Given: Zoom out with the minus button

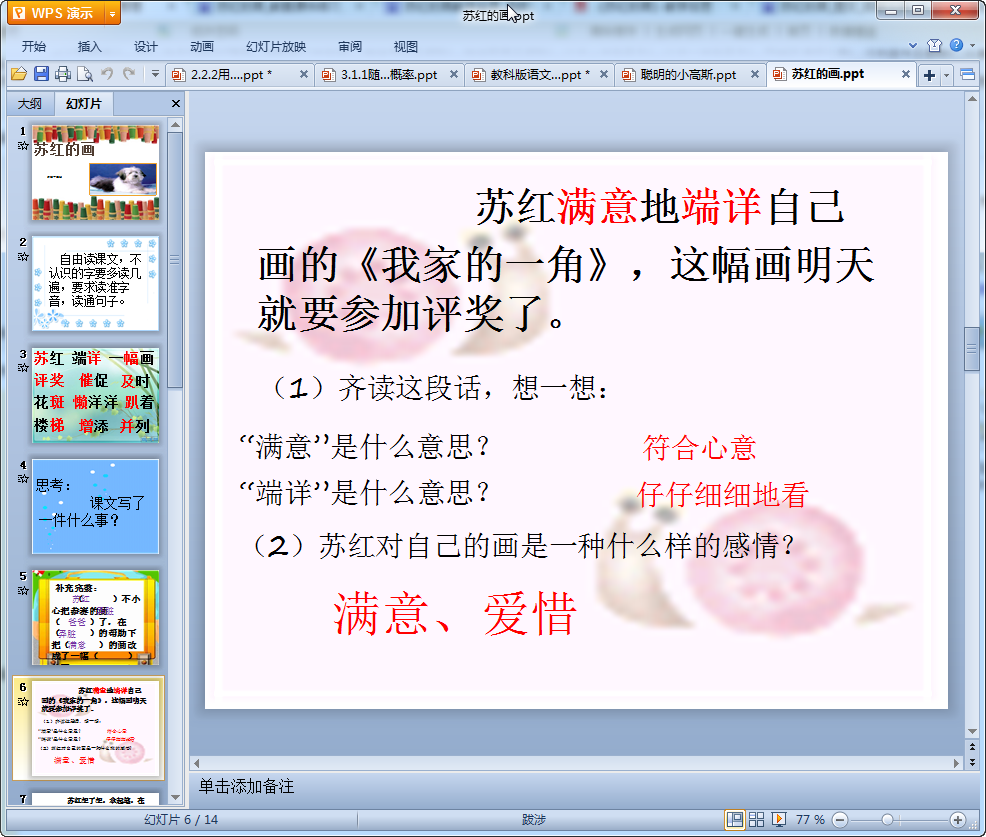Looking at the screenshot, I should (840, 819).
